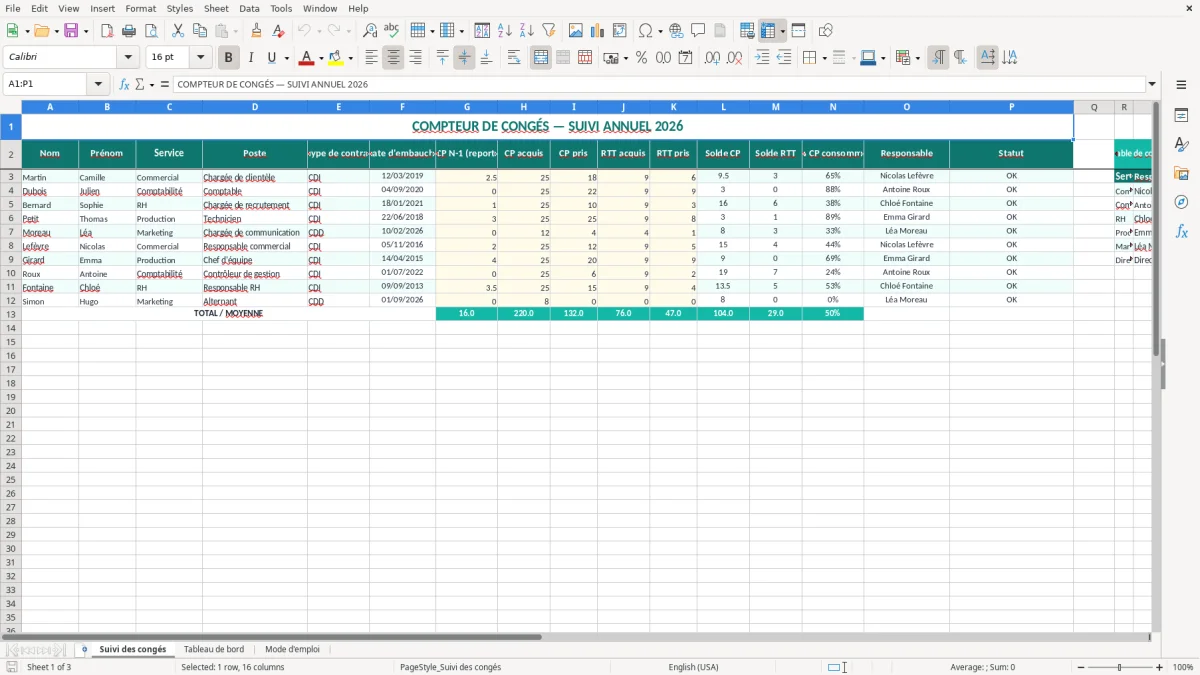Image resolution: width=1200 pixels, height=675 pixels.
Task: Open the Borders dropdown arrow
Action: click(x=824, y=58)
